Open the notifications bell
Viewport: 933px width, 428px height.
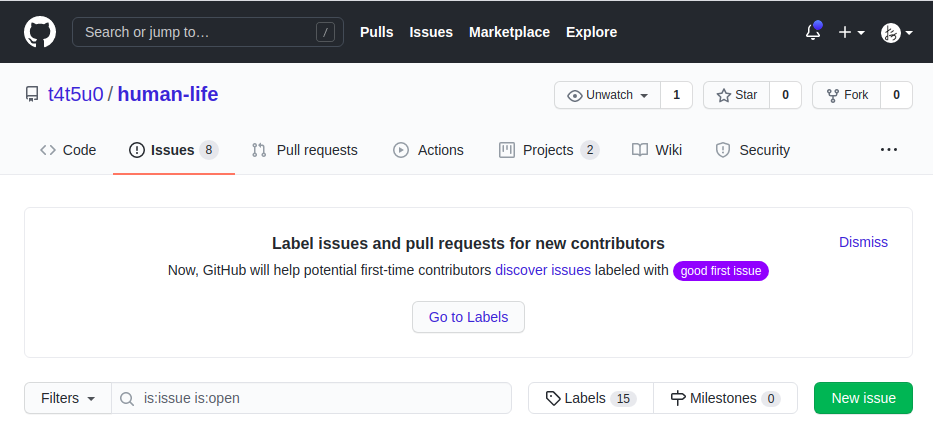[x=813, y=32]
